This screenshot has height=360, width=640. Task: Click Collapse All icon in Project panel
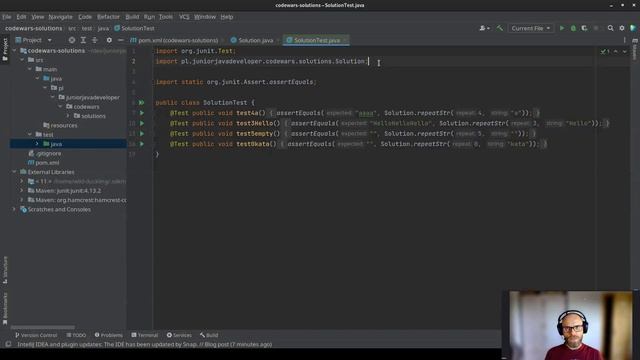tap(95, 40)
